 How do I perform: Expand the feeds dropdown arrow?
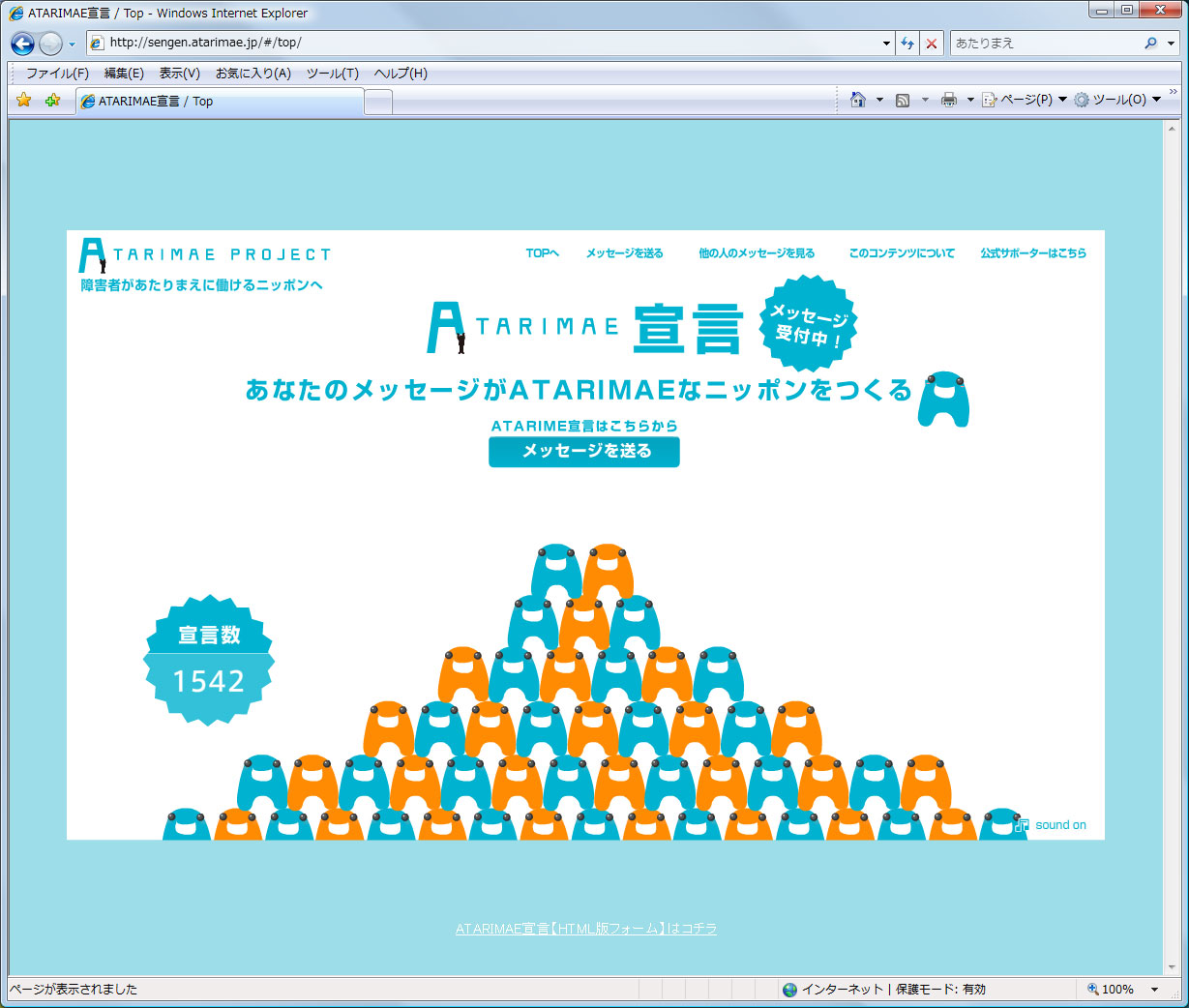pyautogui.click(x=925, y=100)
